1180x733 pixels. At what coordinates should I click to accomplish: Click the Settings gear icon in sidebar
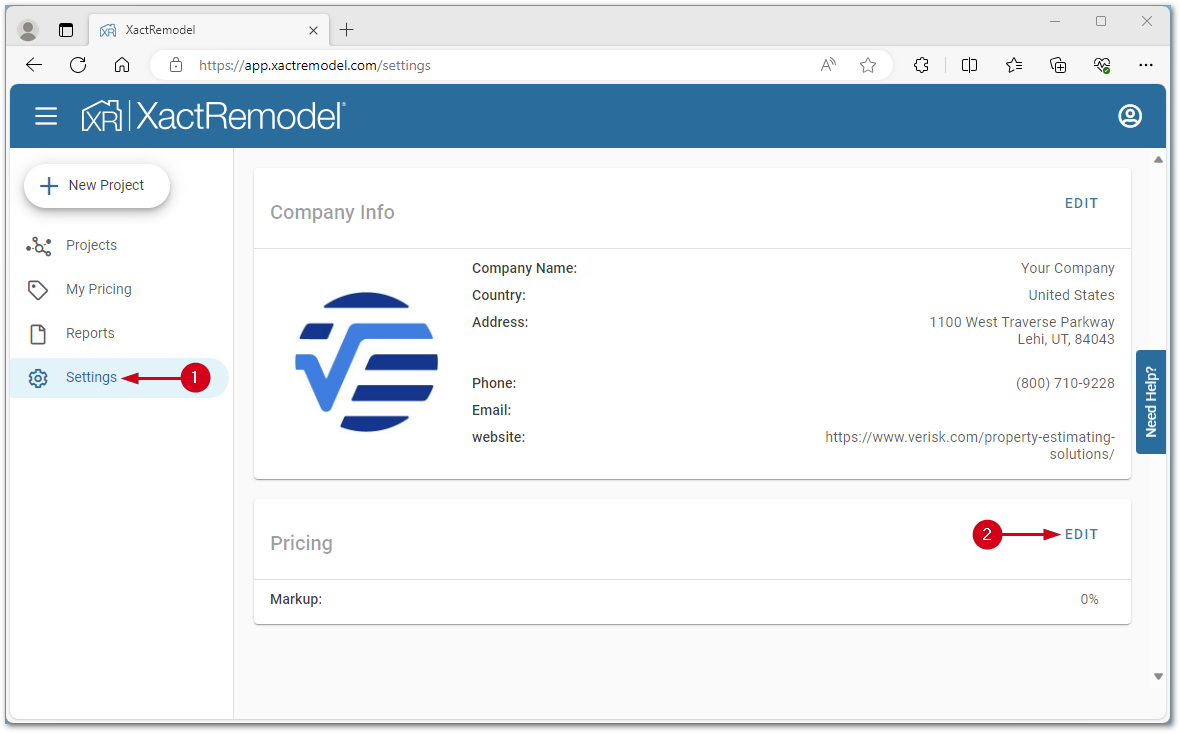[38, 378]
